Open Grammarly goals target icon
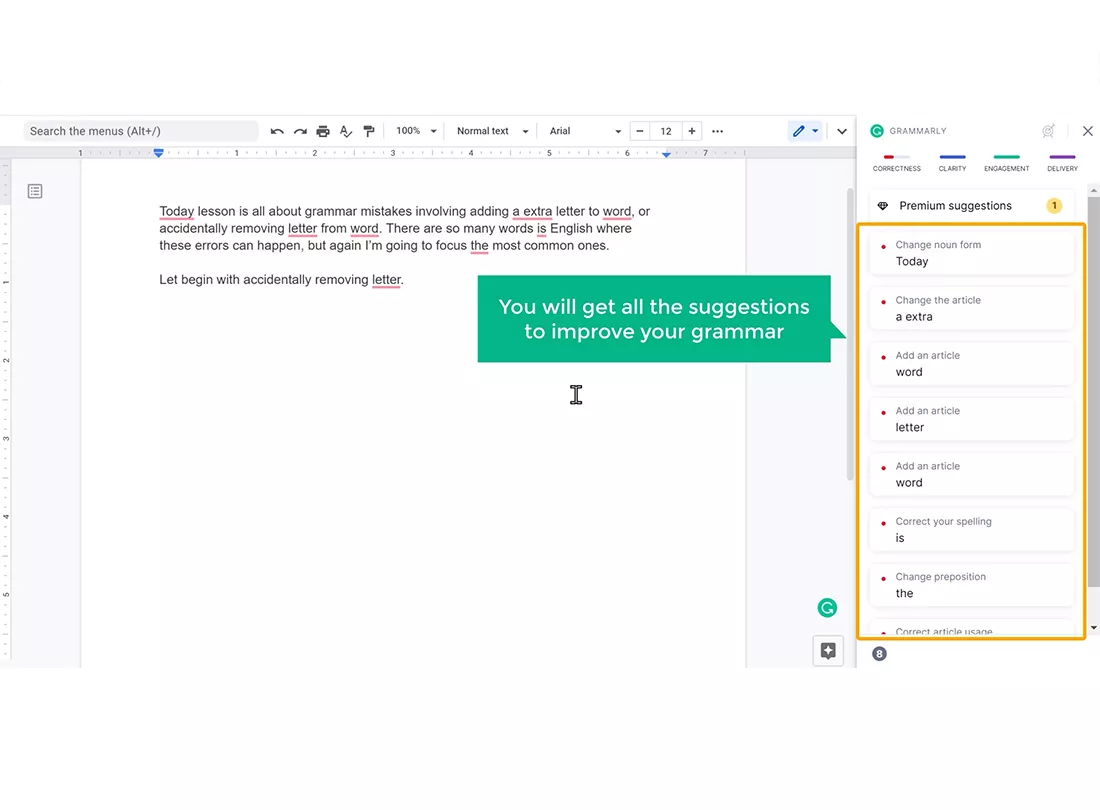This screenshot has height=810, width=1100. (x=1048, y=131)
